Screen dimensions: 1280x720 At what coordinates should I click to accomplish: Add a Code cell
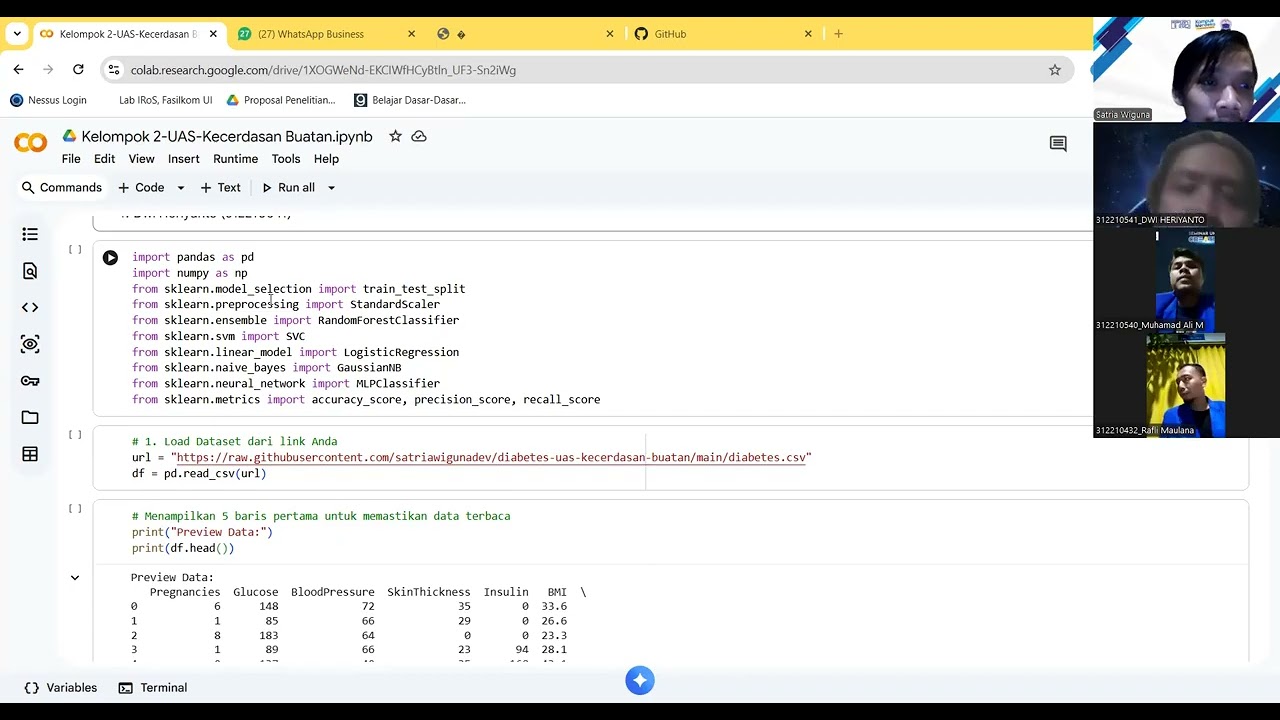click(x=142, y=188)
